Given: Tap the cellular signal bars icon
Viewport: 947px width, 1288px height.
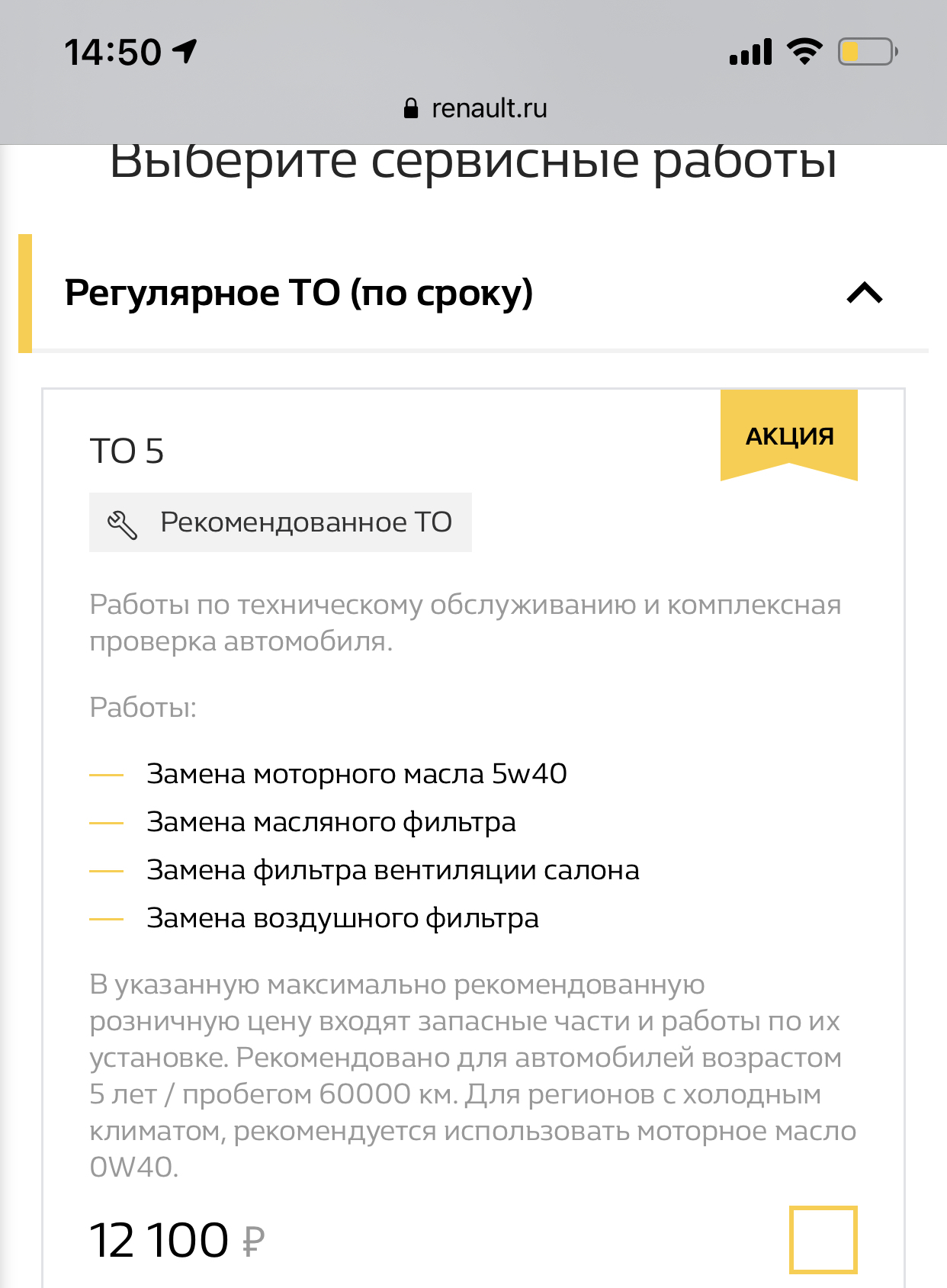Looking at the screenshot, I should [x=750, y=52].
